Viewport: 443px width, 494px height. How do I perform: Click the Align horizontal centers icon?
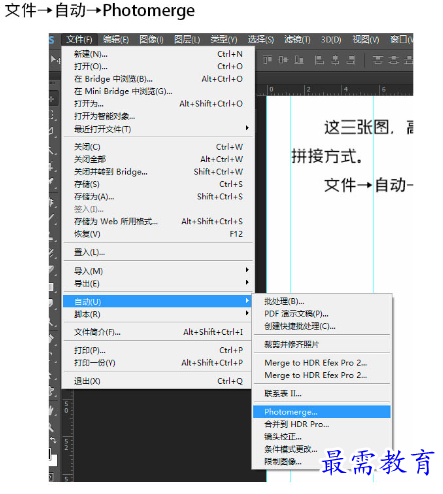335,60
